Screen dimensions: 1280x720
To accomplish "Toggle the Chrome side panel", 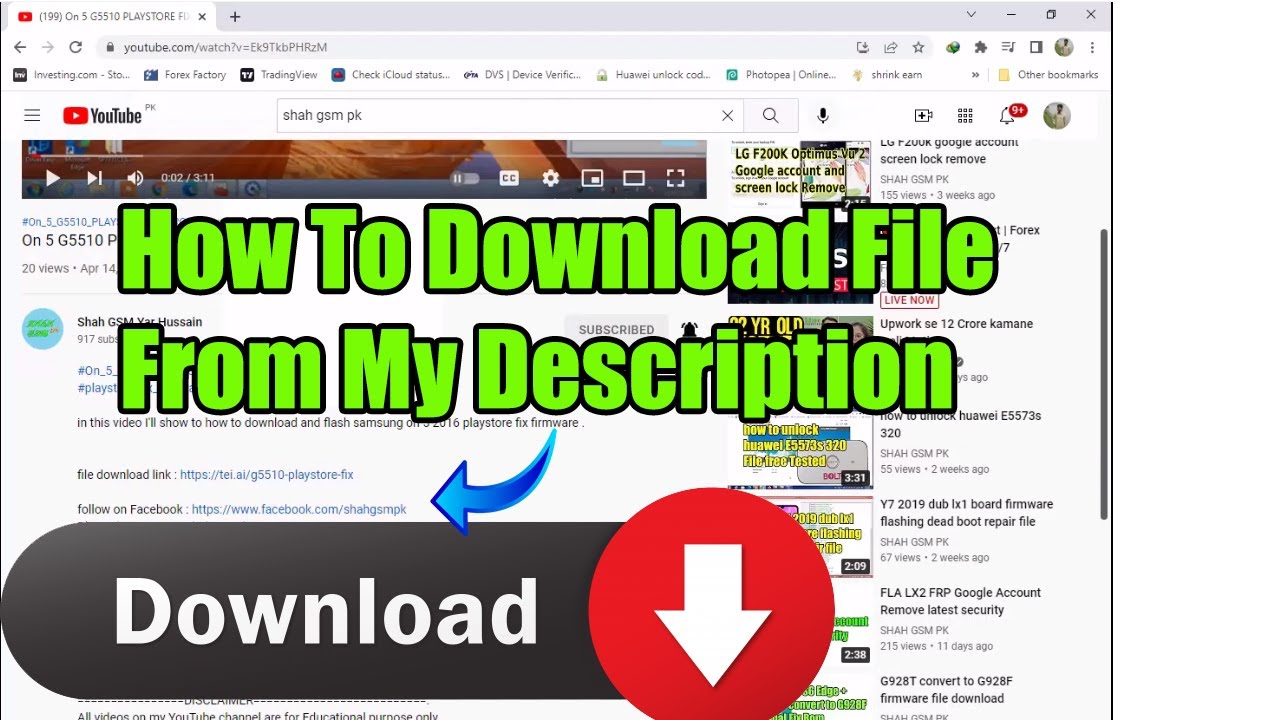I will click(x=1036, y=47).
